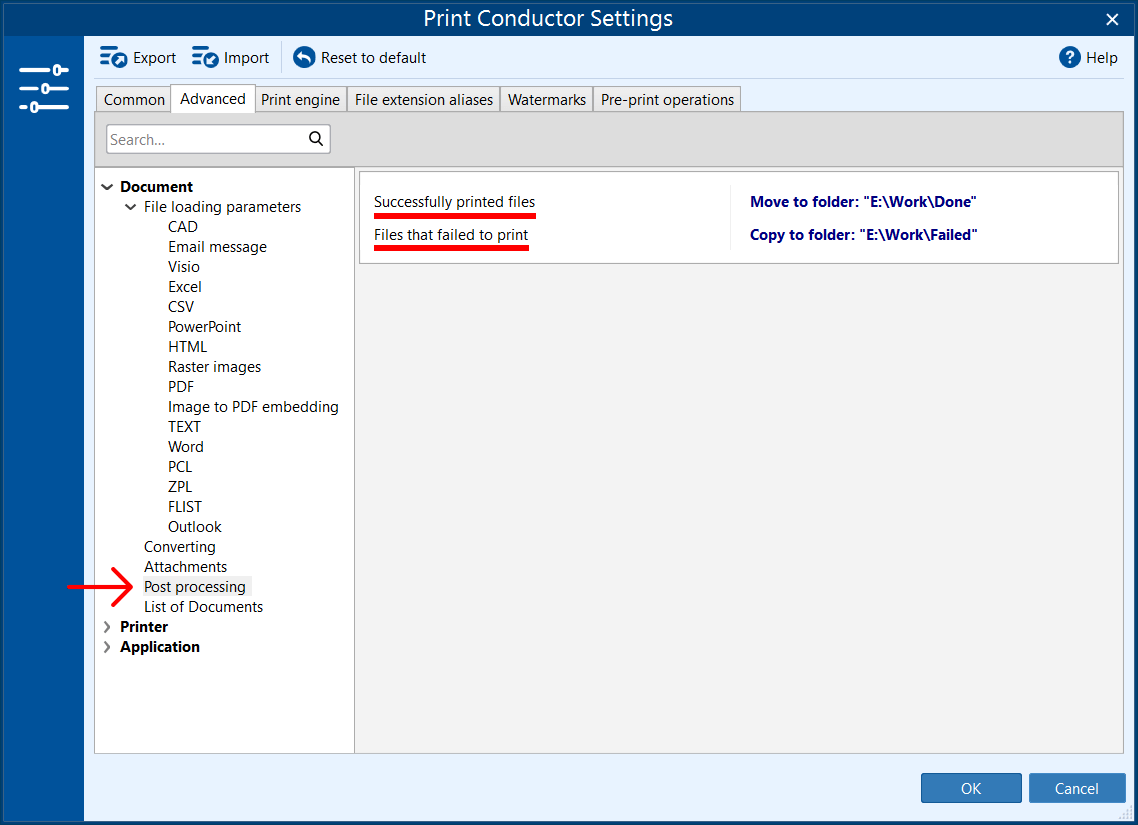Open the Watermarks tab
The image size is (1138, 825).
[x=546, y=100]
